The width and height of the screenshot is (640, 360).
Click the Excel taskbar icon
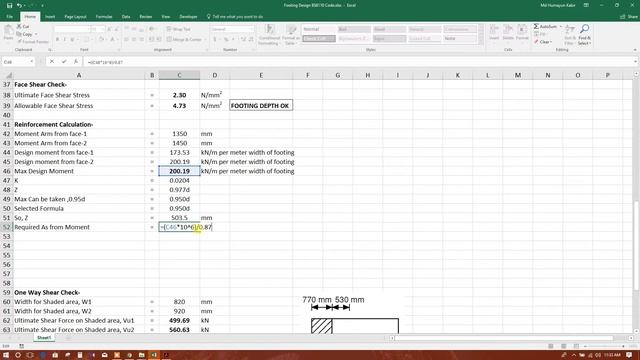pos(154,355)
